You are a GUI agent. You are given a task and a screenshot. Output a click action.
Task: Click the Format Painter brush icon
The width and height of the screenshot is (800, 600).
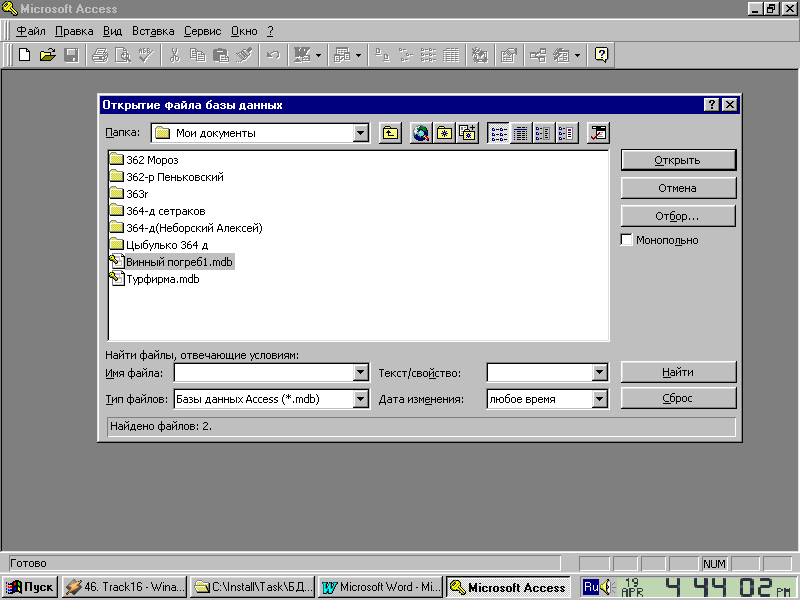point(244,55)
